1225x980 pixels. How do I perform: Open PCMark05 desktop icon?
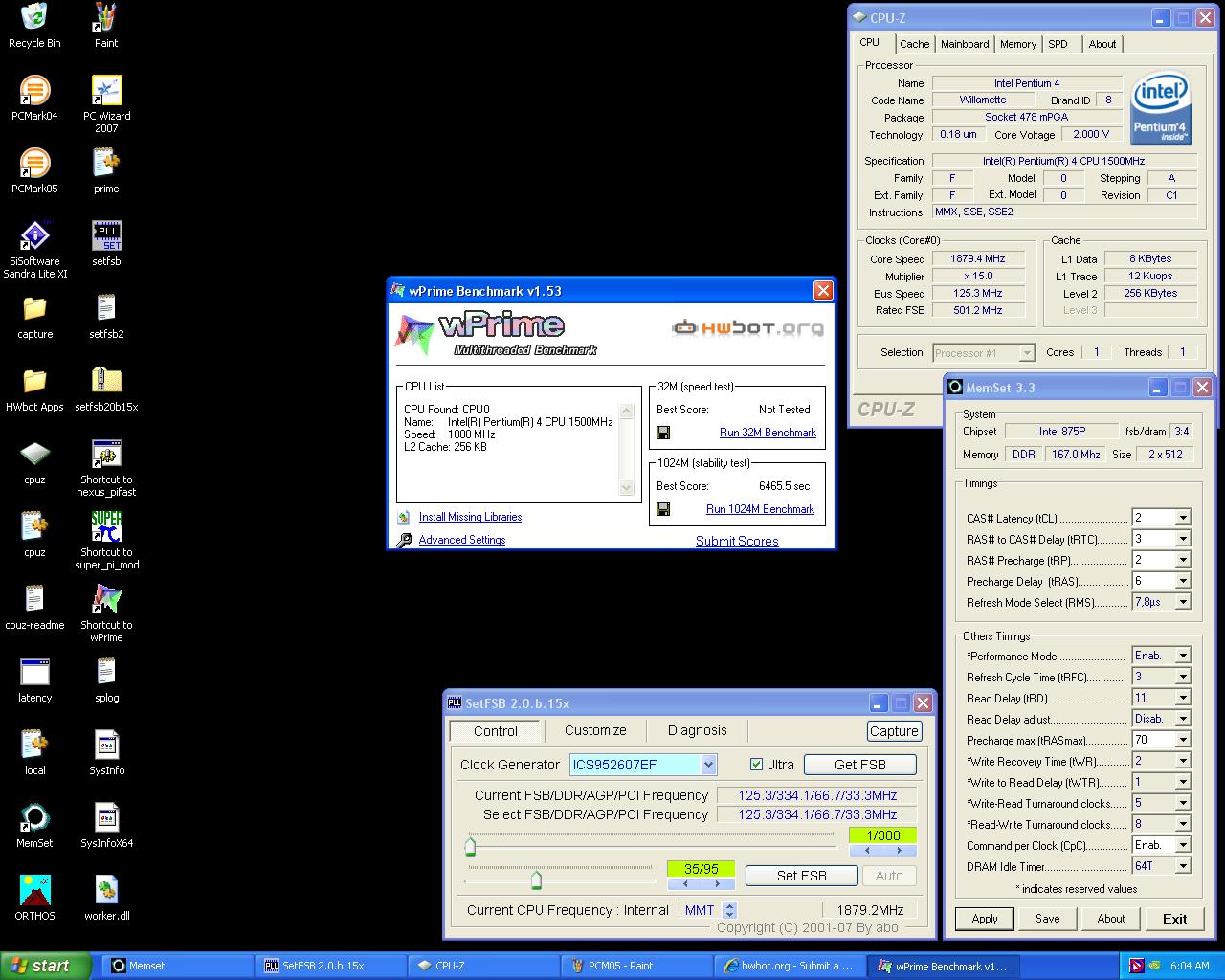(x=34, y=171)
